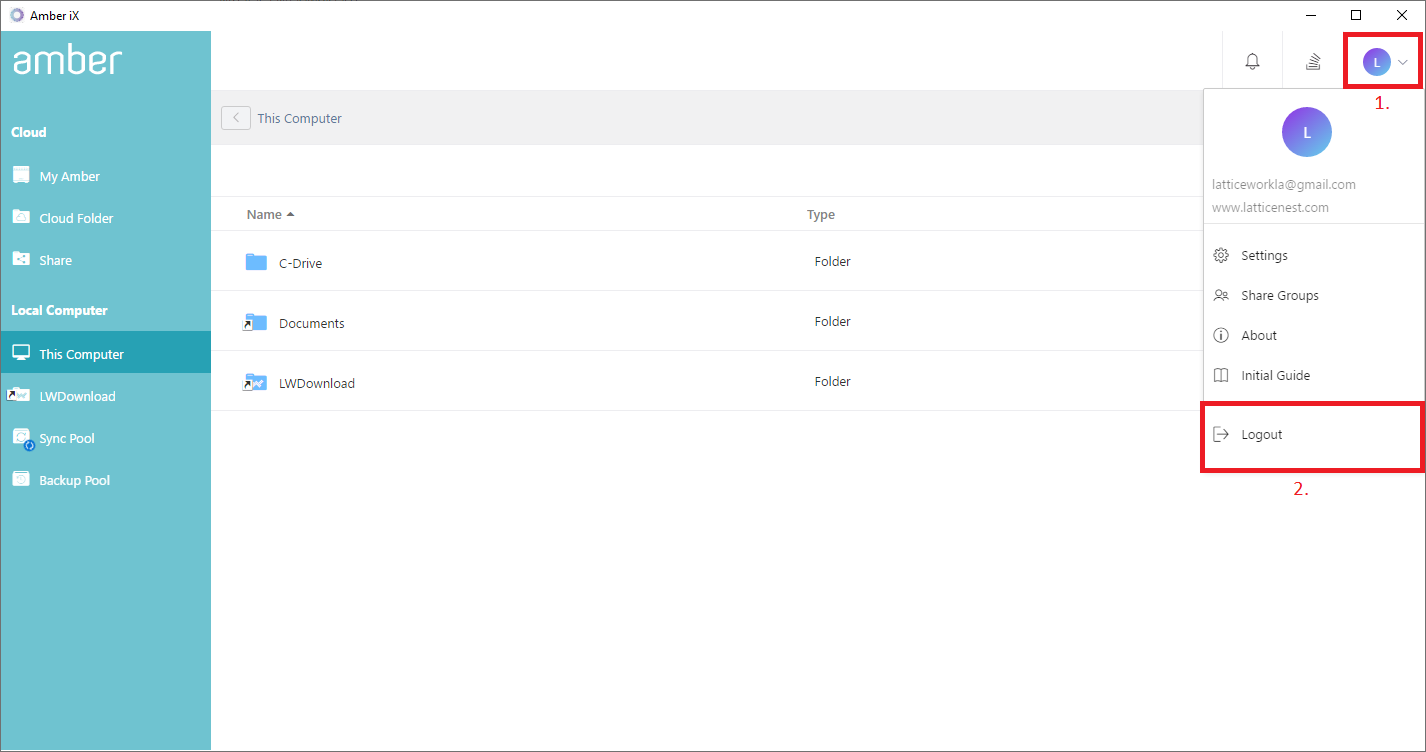Select the latticeworkla@gmail.com account email

tap(1284, 184)
